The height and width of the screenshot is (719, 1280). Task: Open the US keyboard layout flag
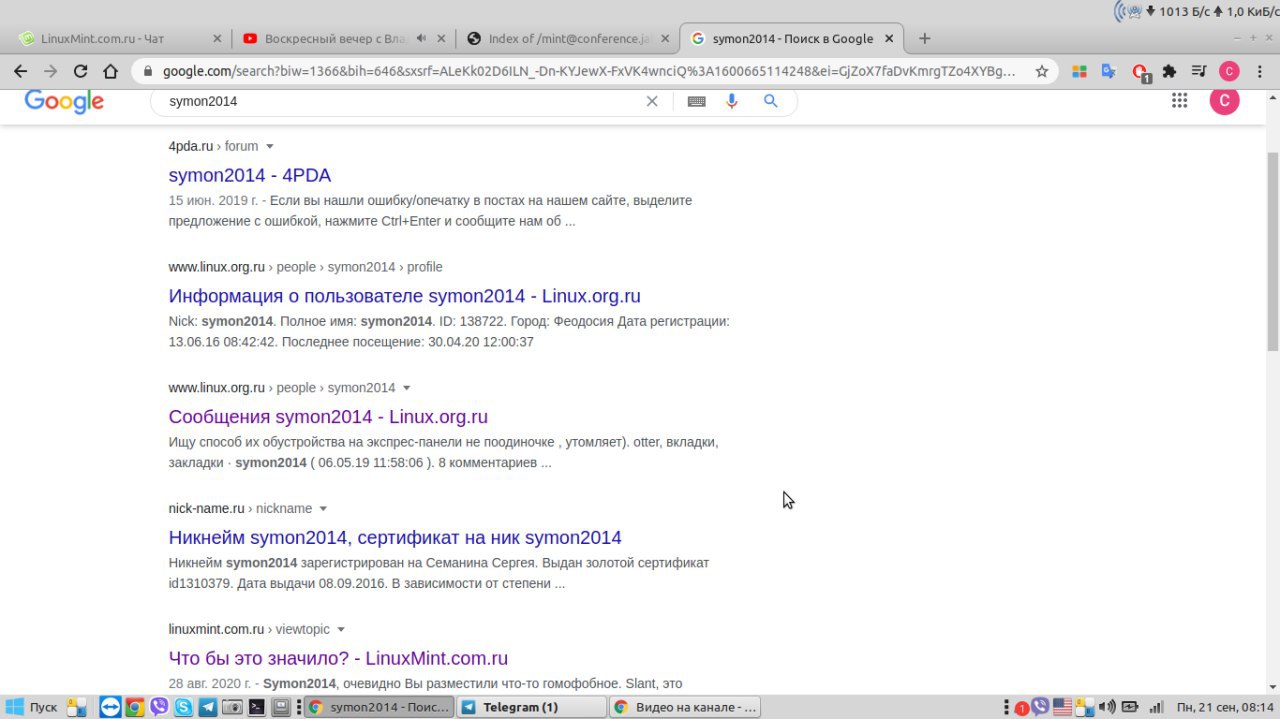click(1062, 707)
